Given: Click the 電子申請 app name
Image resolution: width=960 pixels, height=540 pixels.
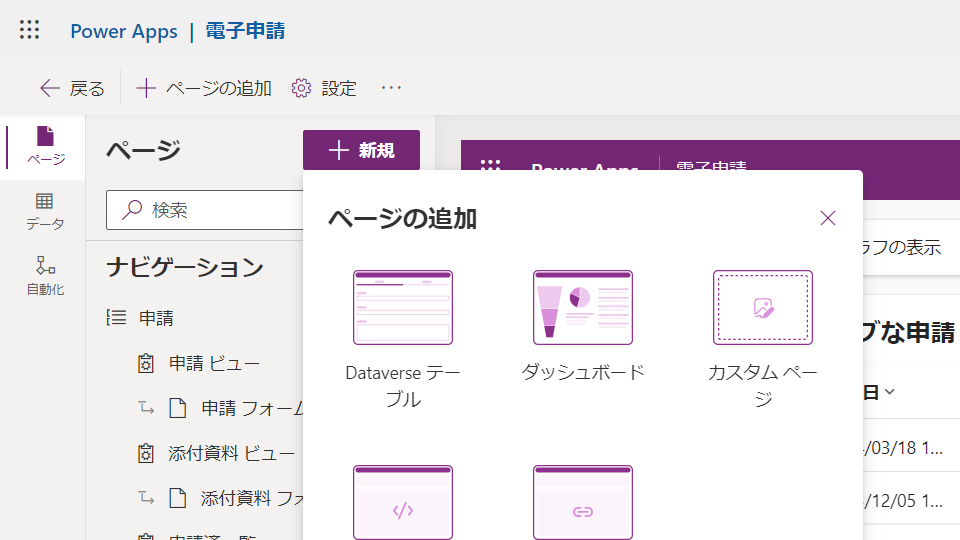Looking at the screenshot, I should tap(245, 31).
